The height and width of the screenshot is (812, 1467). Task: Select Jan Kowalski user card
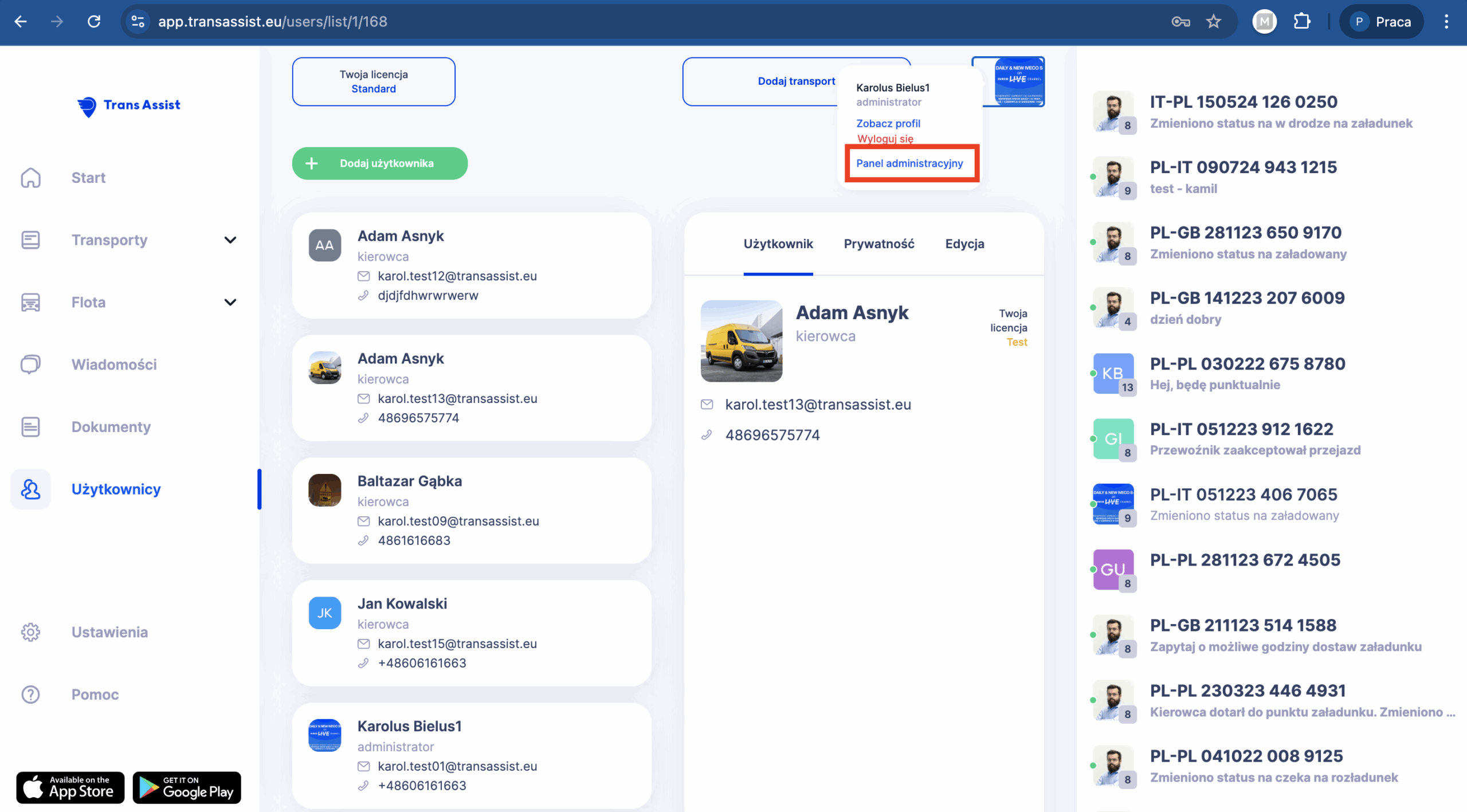[x=471, y=633]
